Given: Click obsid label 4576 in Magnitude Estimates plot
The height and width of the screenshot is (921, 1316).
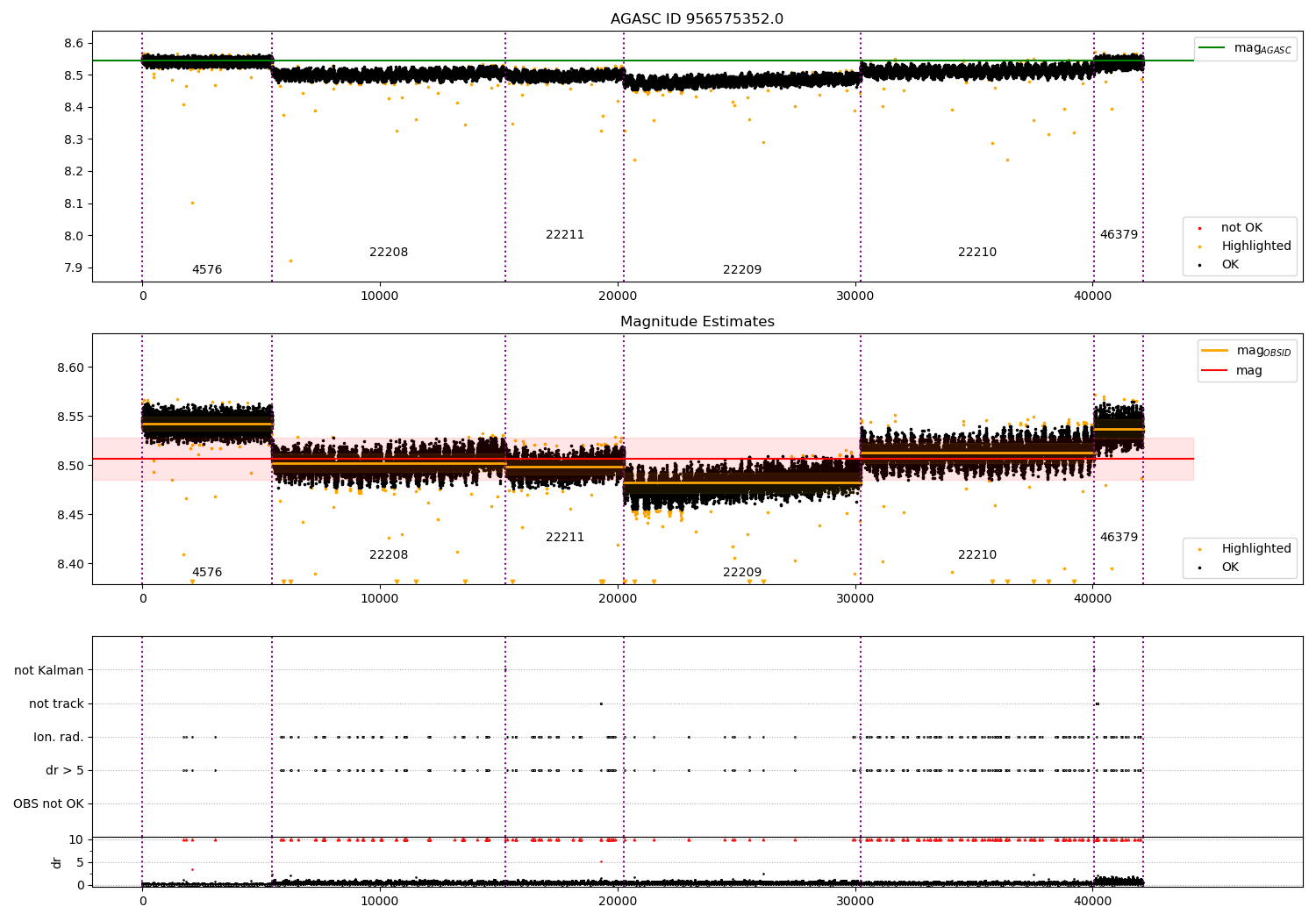Looking at the screenshot, I should [207, 573].
